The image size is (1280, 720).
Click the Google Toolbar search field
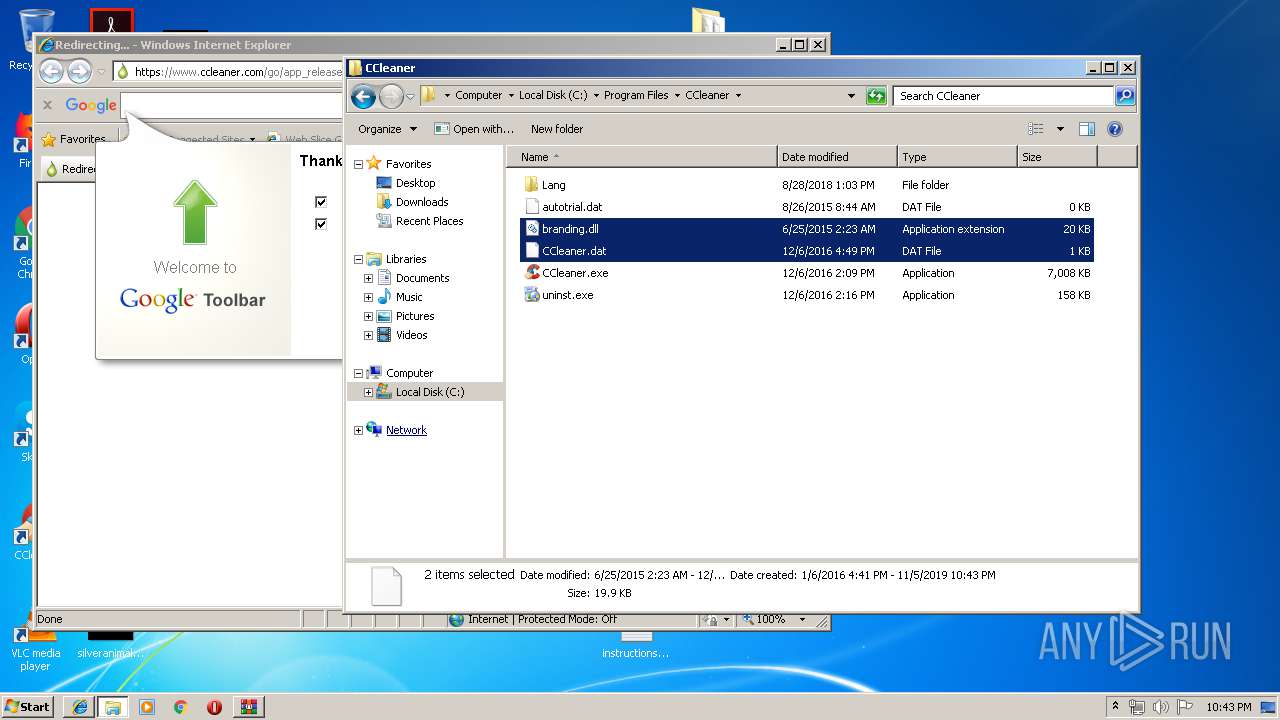coord(232,105)
